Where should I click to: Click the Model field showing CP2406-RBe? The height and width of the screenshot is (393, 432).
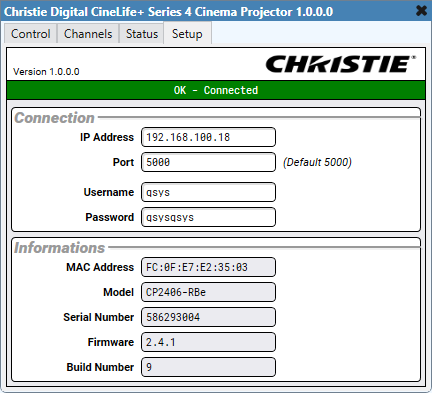coord(208,292)
